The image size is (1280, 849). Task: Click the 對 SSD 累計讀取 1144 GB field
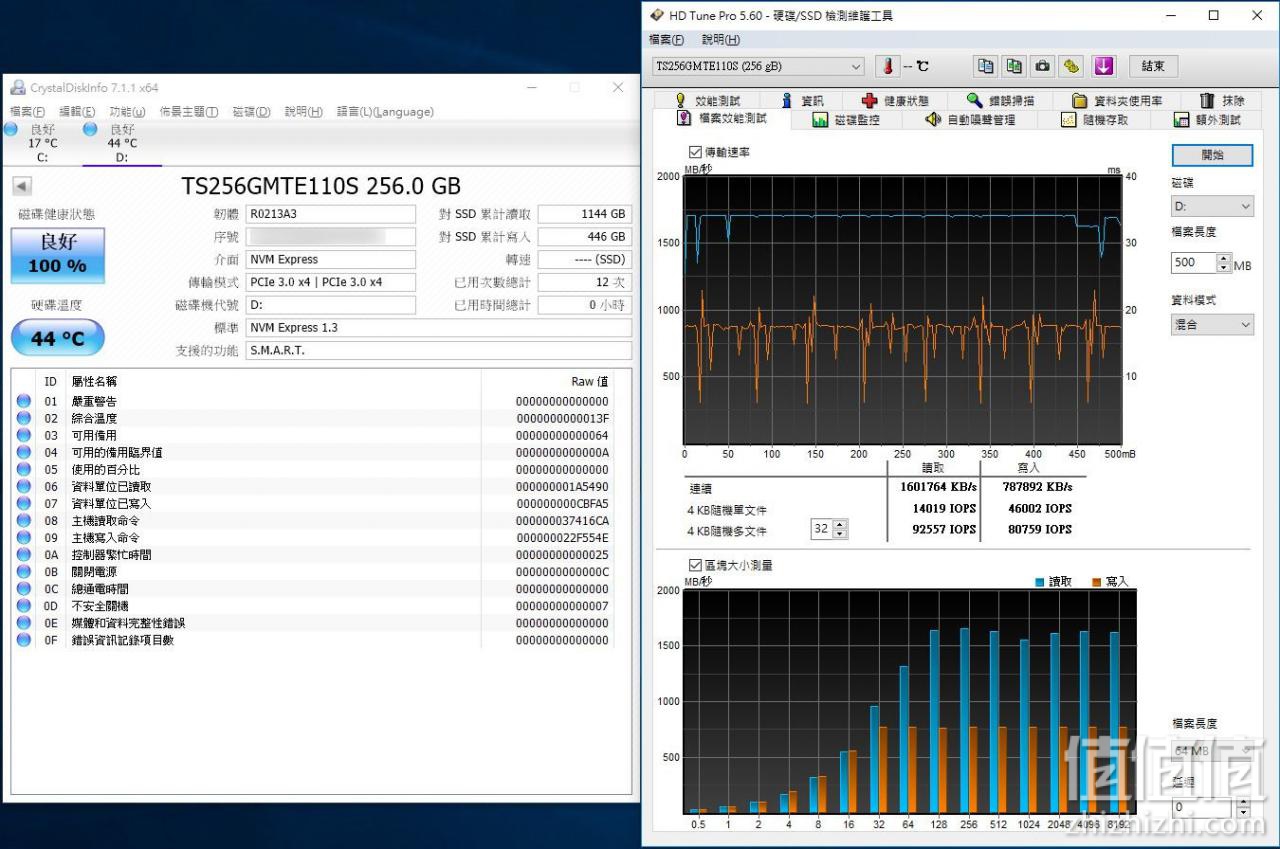pos(585,214)
